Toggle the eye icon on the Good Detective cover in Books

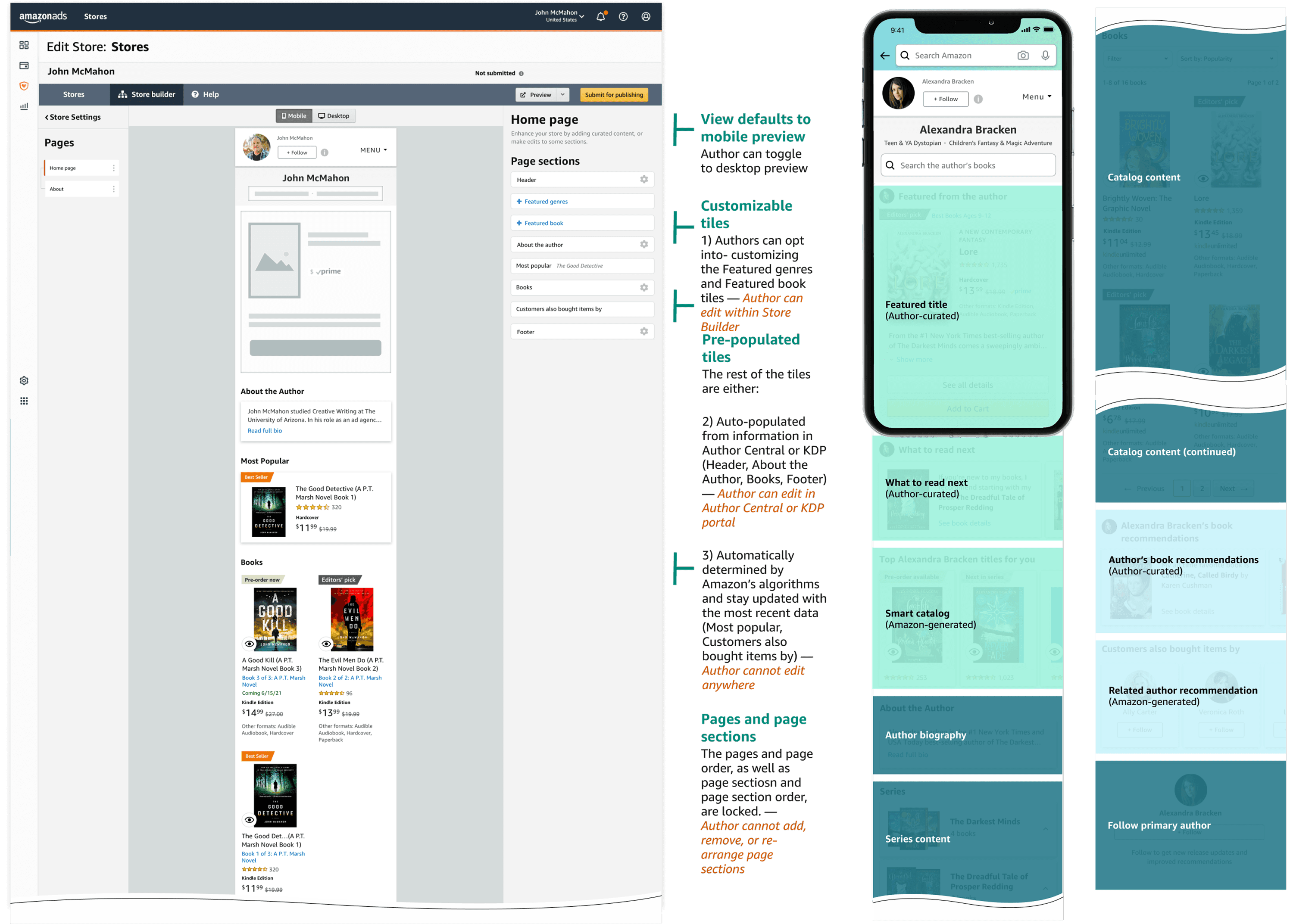[249, 820]
